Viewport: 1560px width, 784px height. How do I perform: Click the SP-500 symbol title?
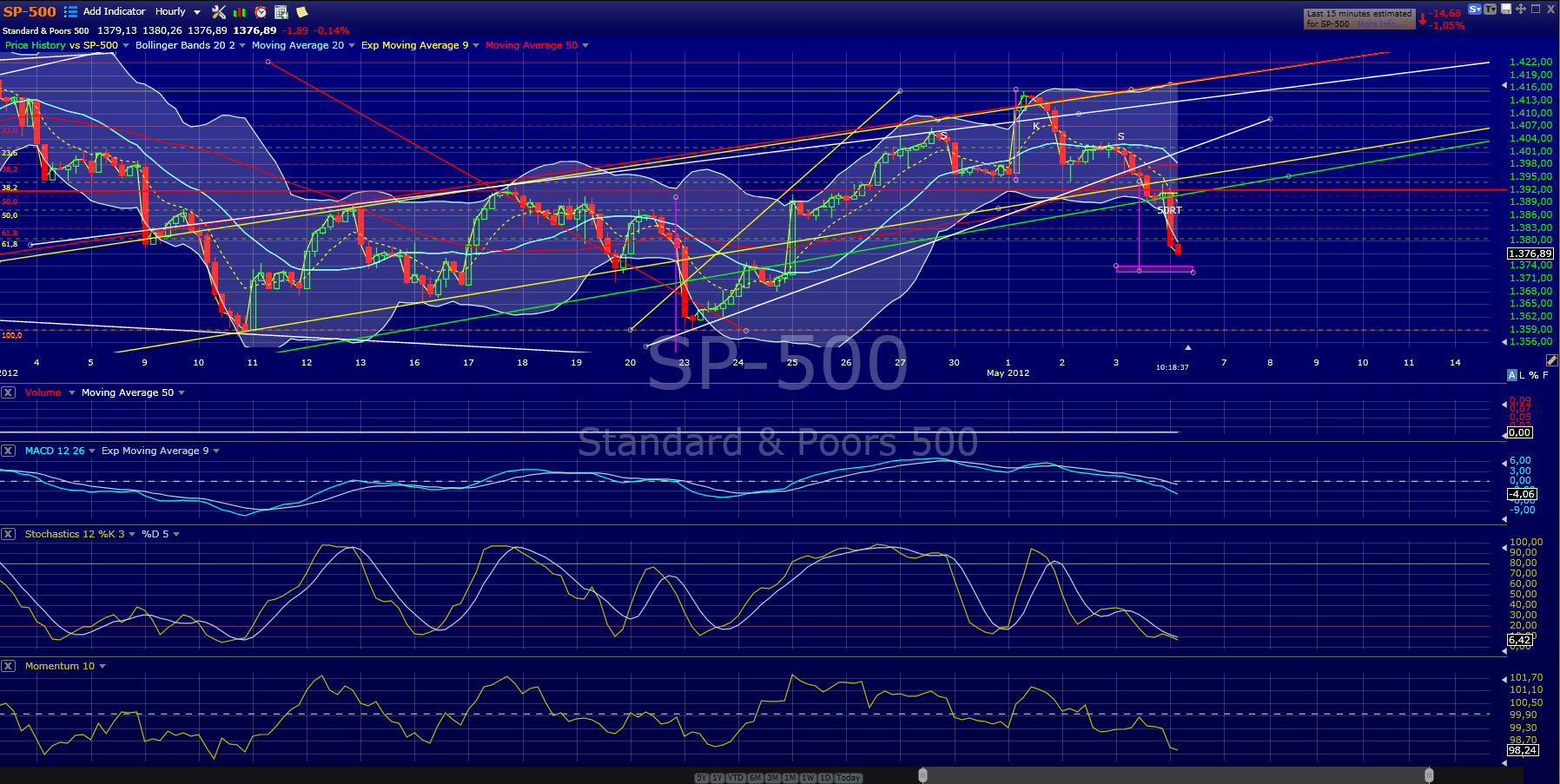30,12
